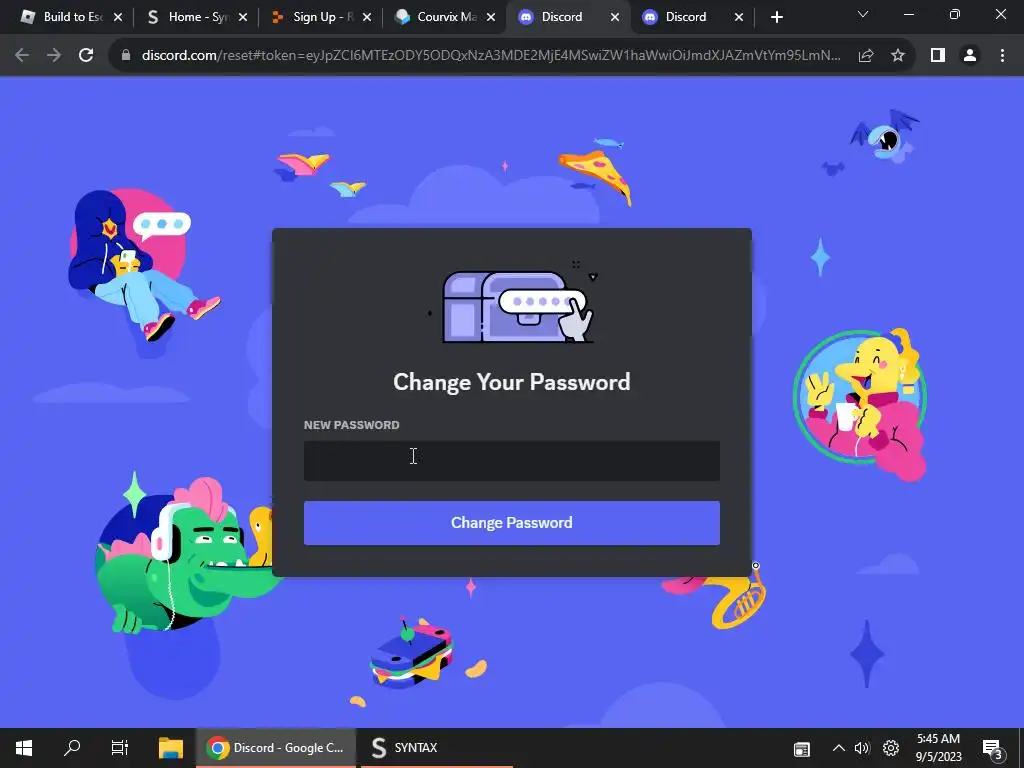Image resolution: width=1024 pixels, height=768 pixels.
Task: Close the Courvix Mail tab
Action: coord(490,18)
